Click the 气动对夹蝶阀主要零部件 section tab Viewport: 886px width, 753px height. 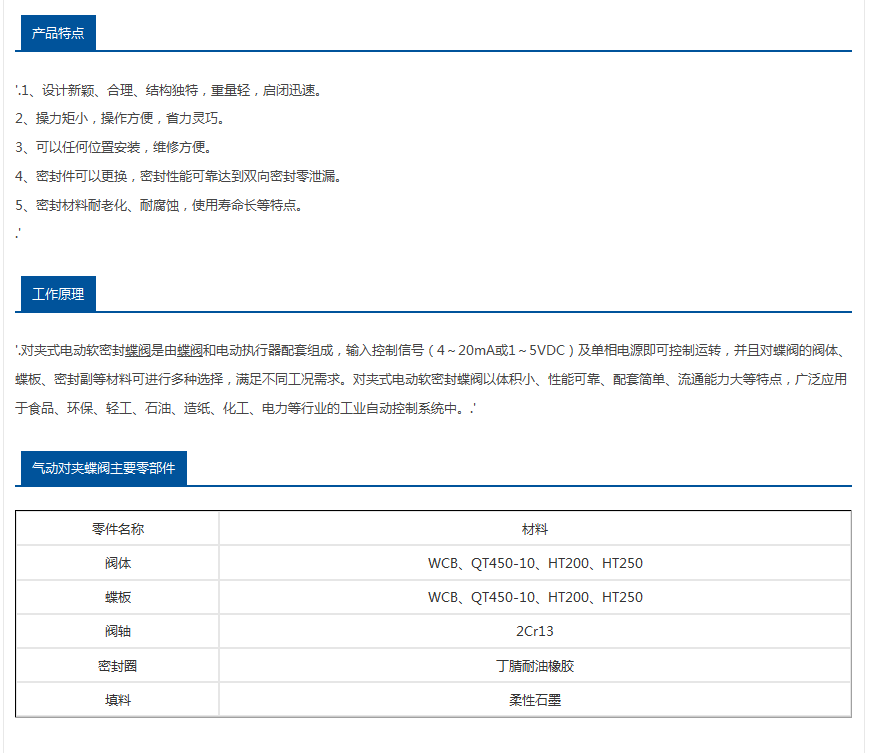(103, 468)
